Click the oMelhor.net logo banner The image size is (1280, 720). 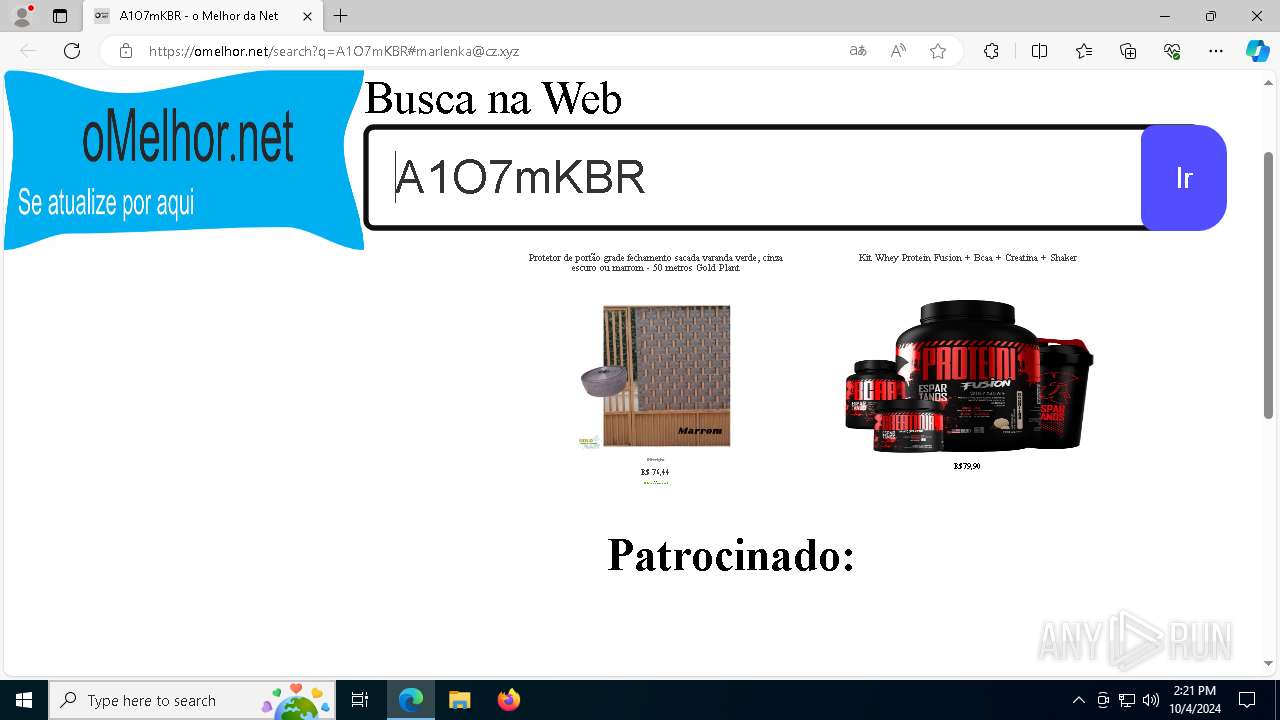point(184,160)
